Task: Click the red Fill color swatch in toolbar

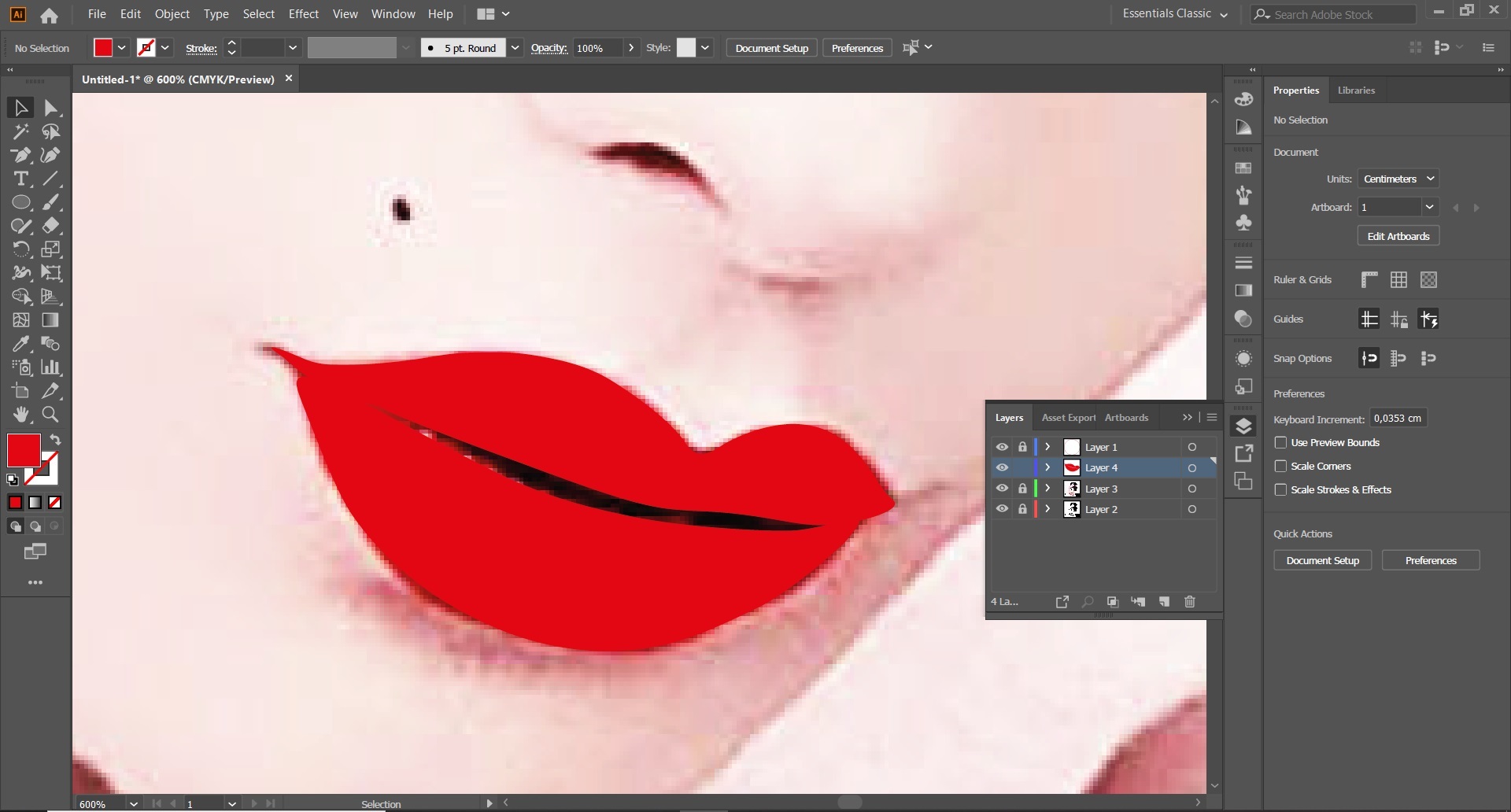Action: [24, 450]
